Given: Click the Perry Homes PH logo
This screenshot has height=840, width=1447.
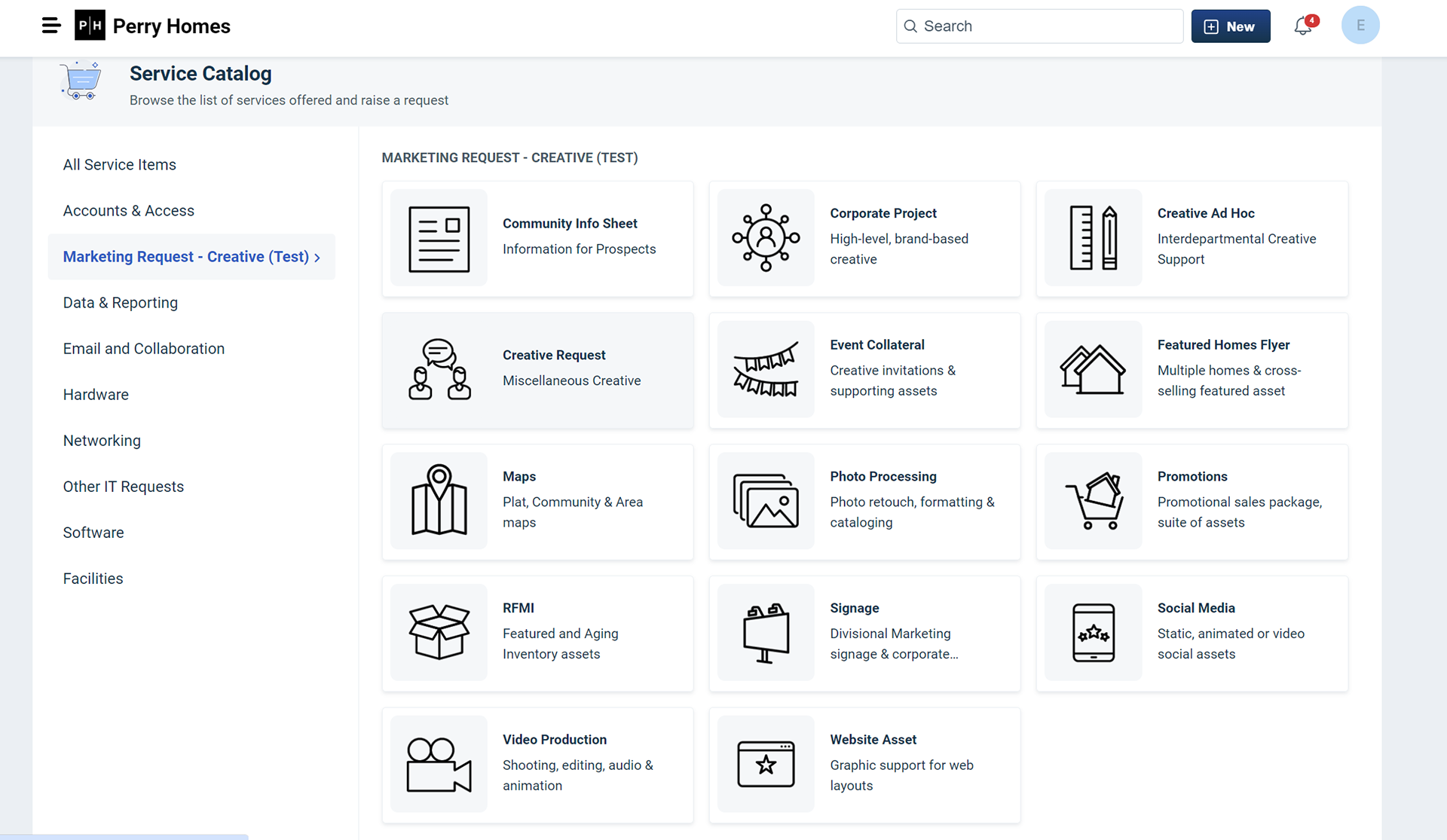Looking at the screenshot, I should click(90, 26).
